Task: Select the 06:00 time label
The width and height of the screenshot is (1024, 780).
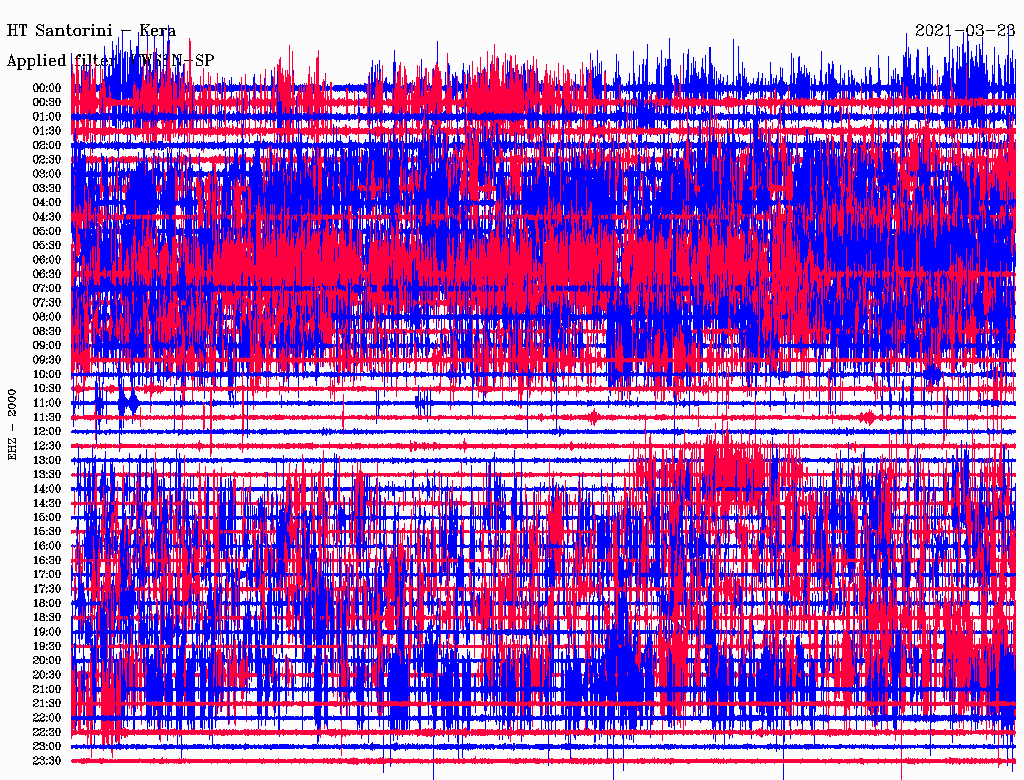Action: click(x=47, y=260)
